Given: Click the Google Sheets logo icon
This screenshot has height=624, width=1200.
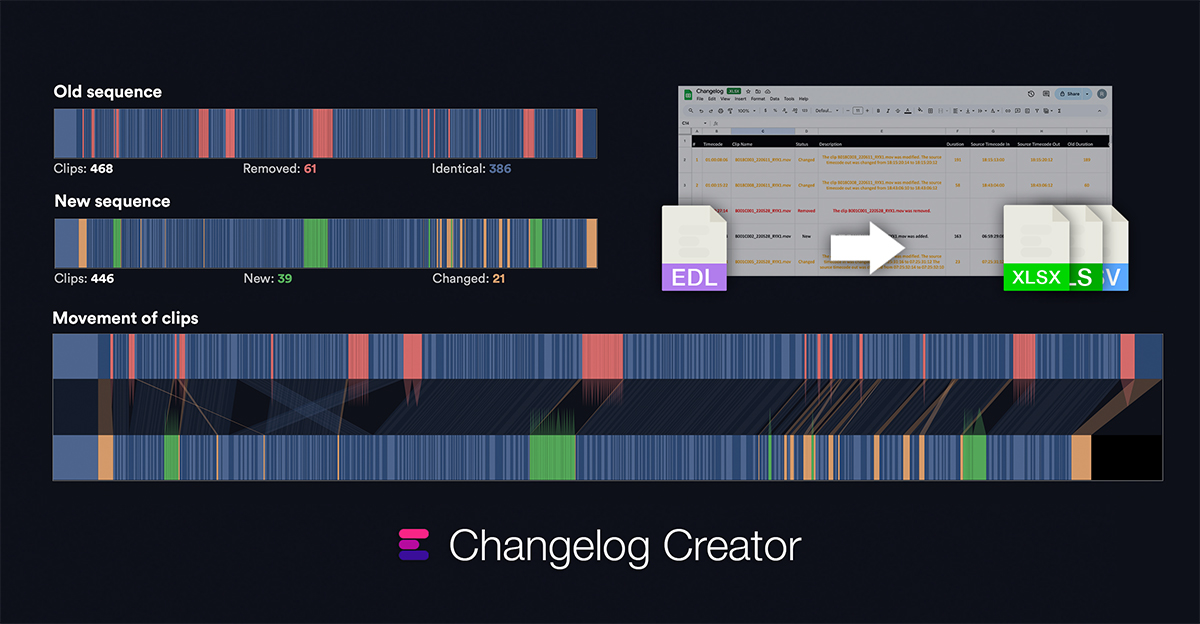Looking at the screenshot, I should [x=688, y=94].
